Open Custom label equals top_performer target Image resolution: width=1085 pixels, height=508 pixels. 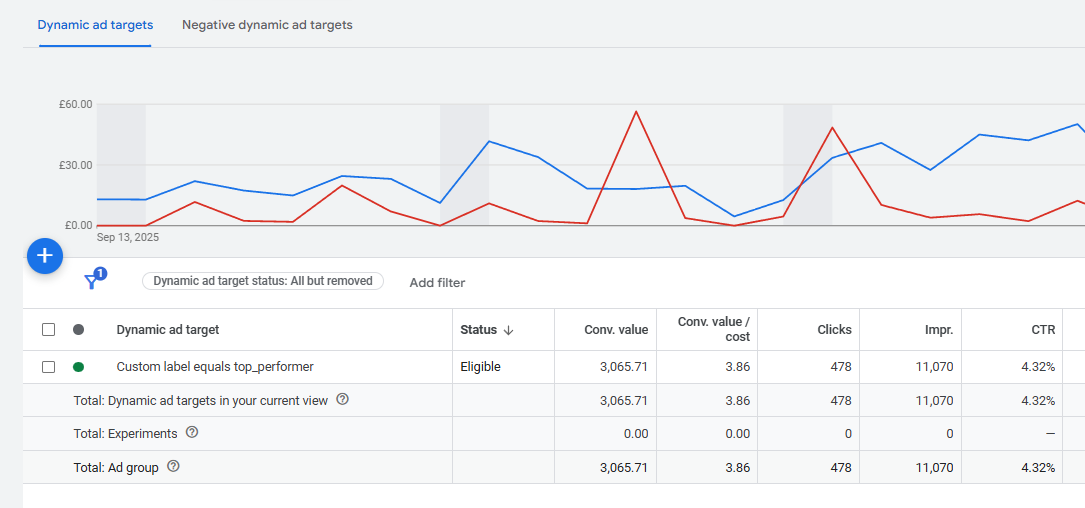click(x=215, y=367)
